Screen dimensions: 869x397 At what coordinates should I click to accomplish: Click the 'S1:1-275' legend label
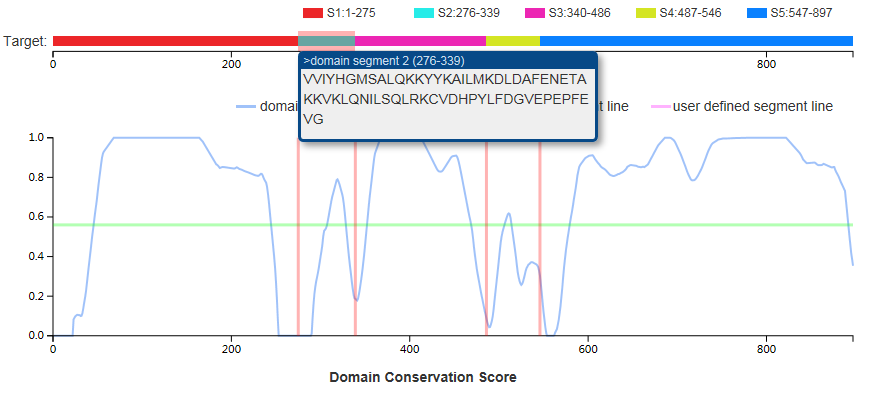click(351, 13)
